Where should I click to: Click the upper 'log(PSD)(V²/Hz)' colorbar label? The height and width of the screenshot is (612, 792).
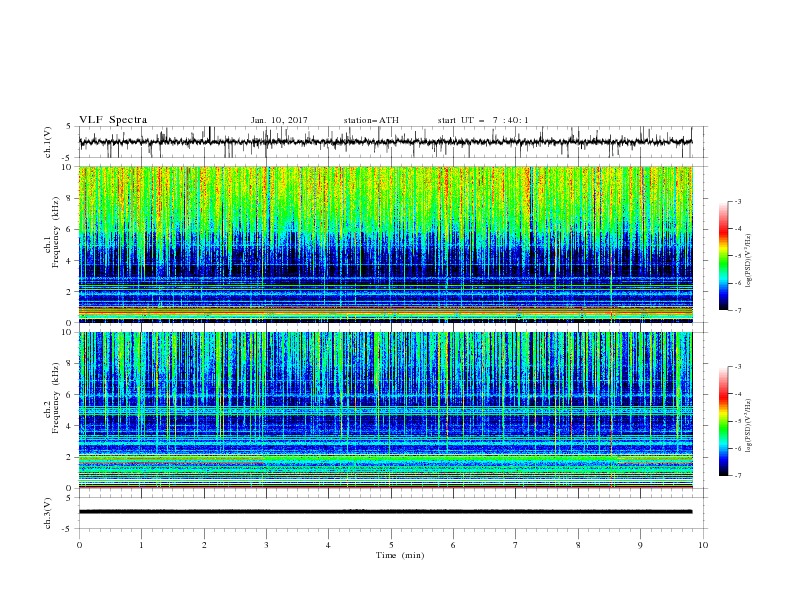(x=749, y=261)
